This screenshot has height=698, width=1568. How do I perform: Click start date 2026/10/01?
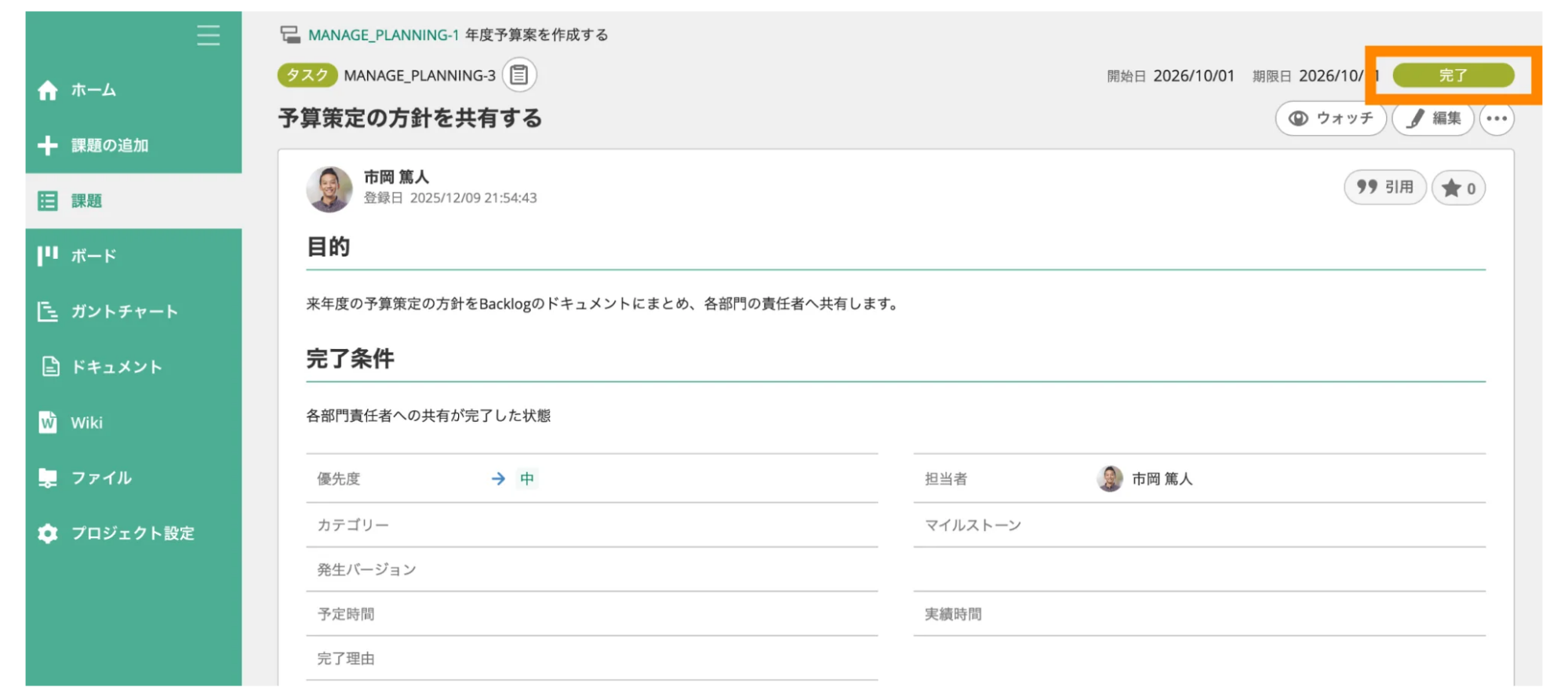coord(1194,76)
